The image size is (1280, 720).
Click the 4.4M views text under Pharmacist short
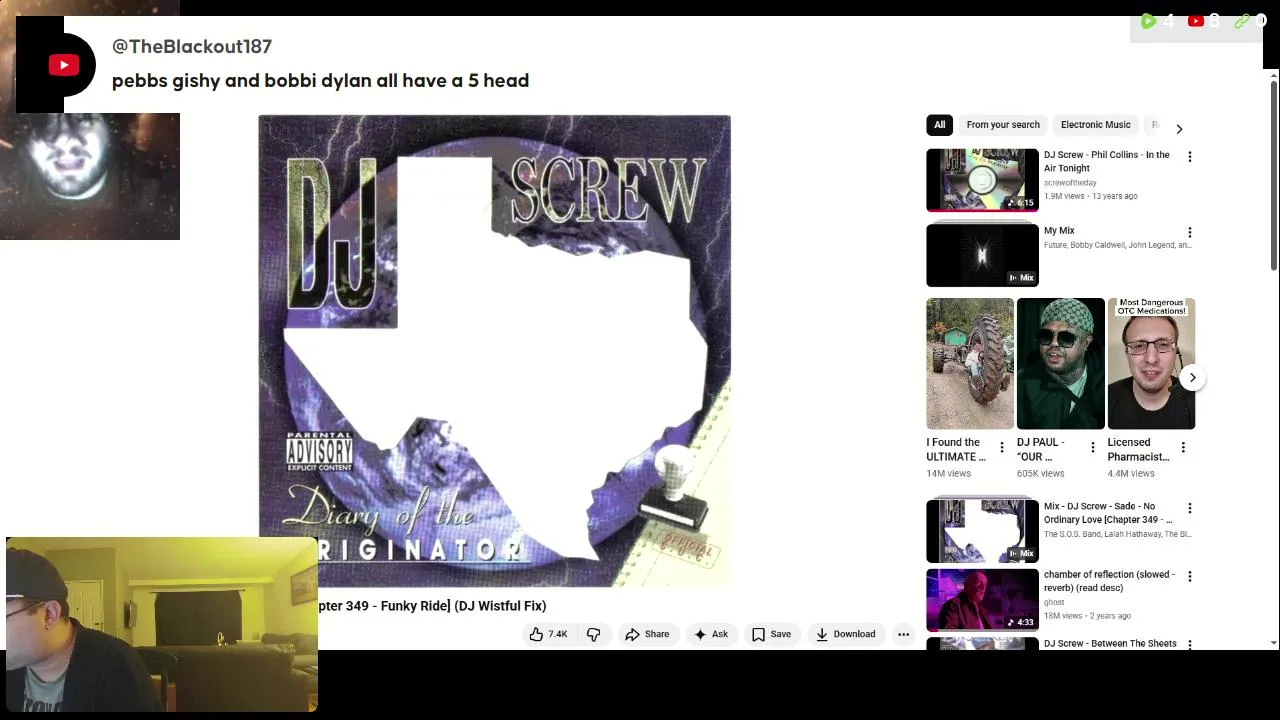click(x=1131, y=473)
